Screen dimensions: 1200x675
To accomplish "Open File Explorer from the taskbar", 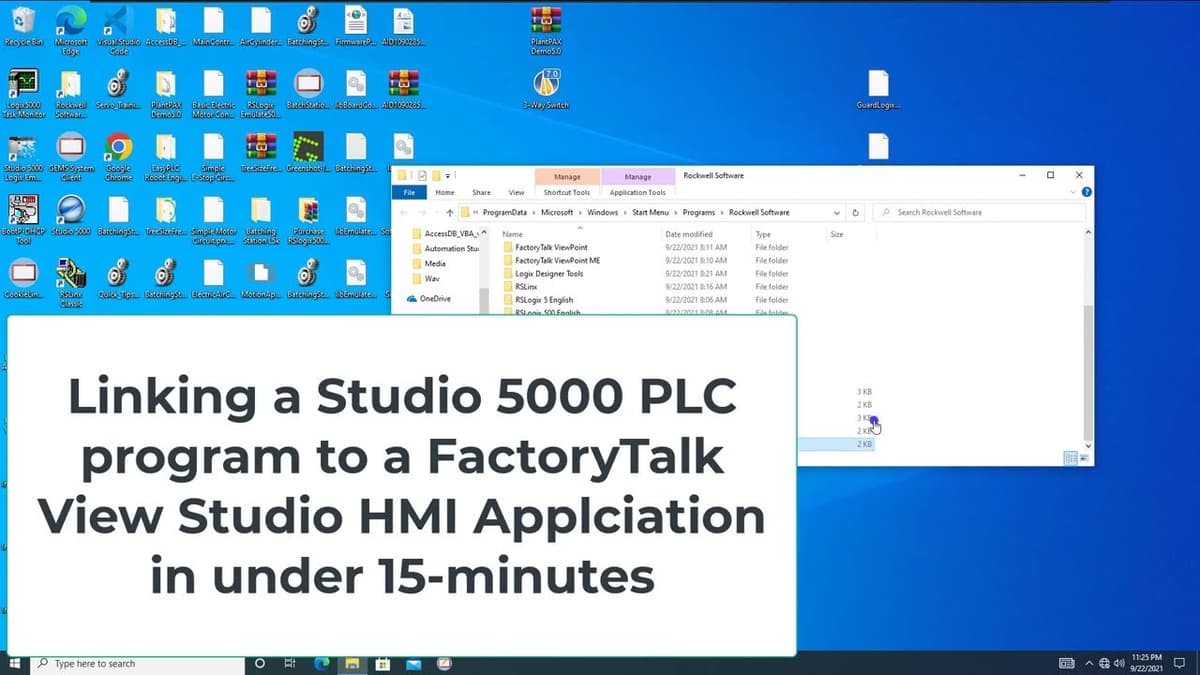I will click(352, 662).
